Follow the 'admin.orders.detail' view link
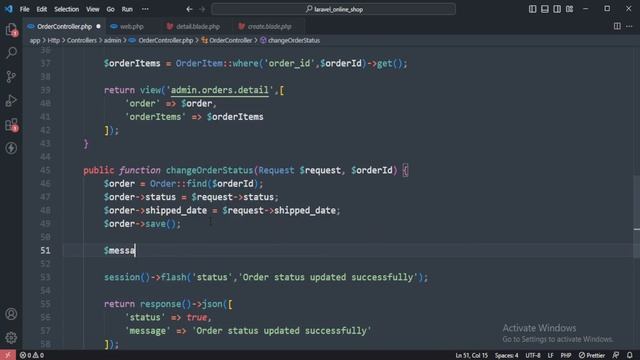The width and height of the screenshot is (640, 360). click(x=220, y=90)
